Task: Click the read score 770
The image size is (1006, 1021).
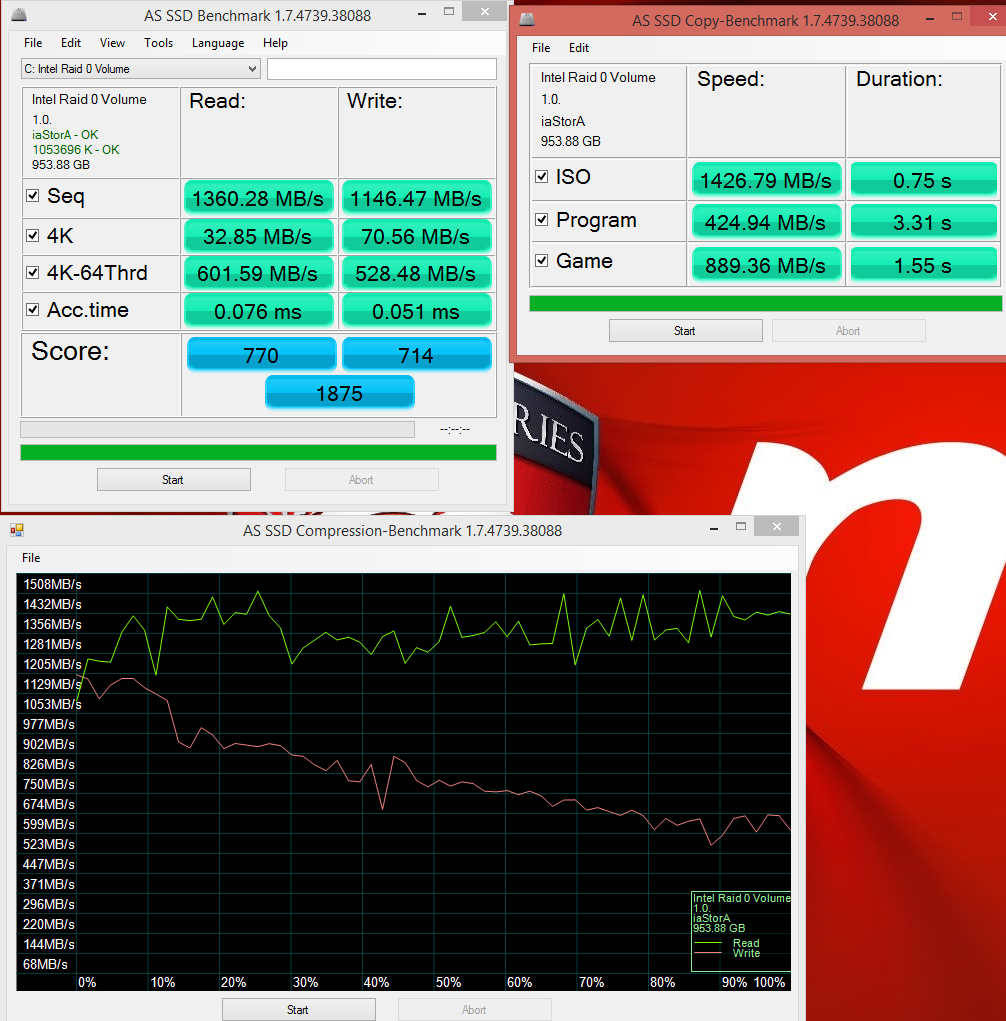Action: [261, 354]
